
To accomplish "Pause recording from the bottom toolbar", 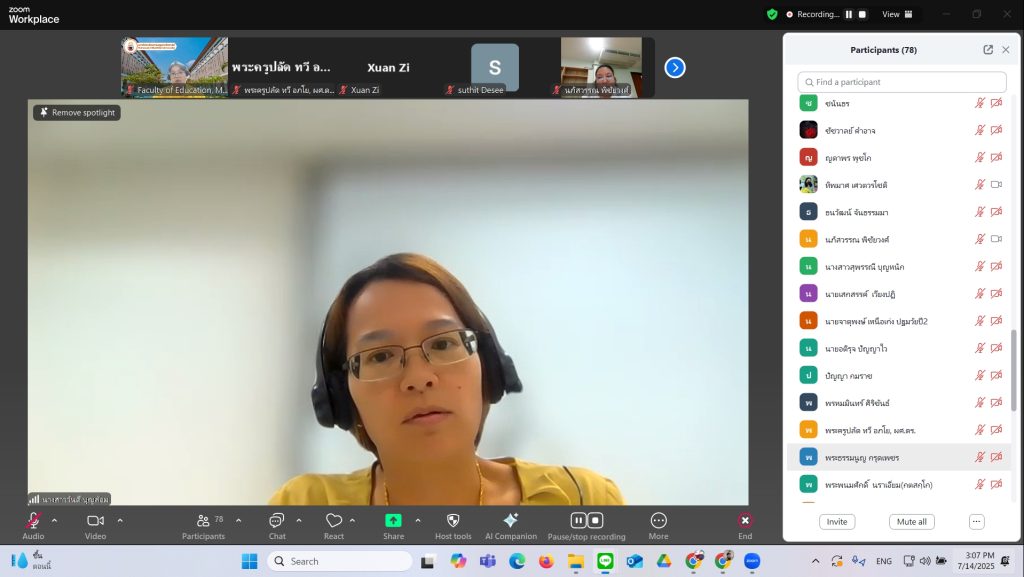I will [x=578, y=520].
